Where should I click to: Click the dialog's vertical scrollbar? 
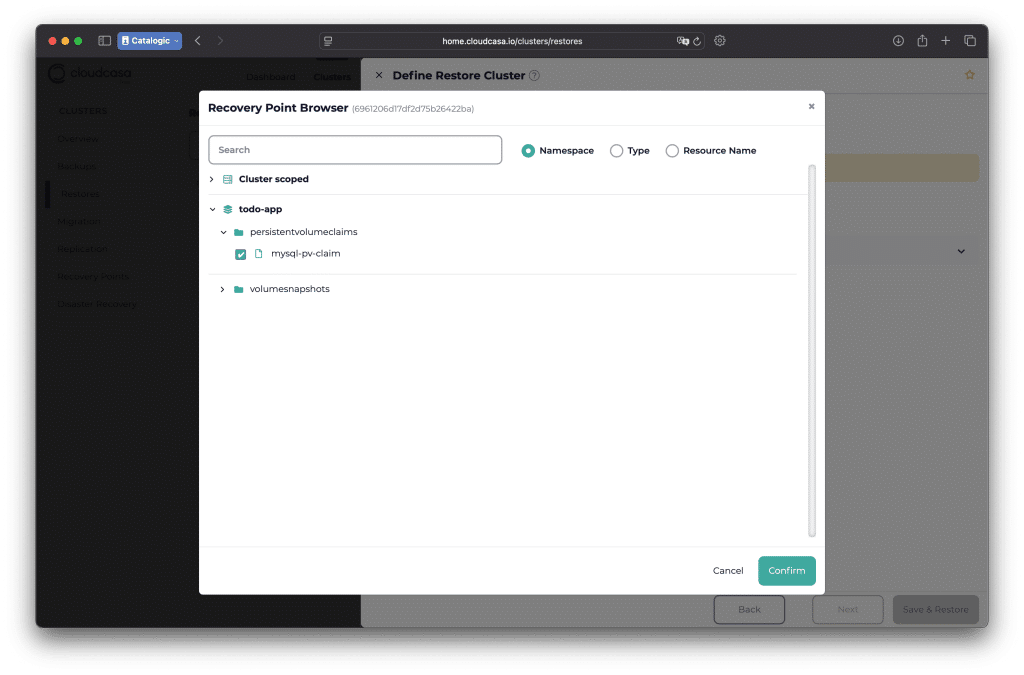coord(811,350)
